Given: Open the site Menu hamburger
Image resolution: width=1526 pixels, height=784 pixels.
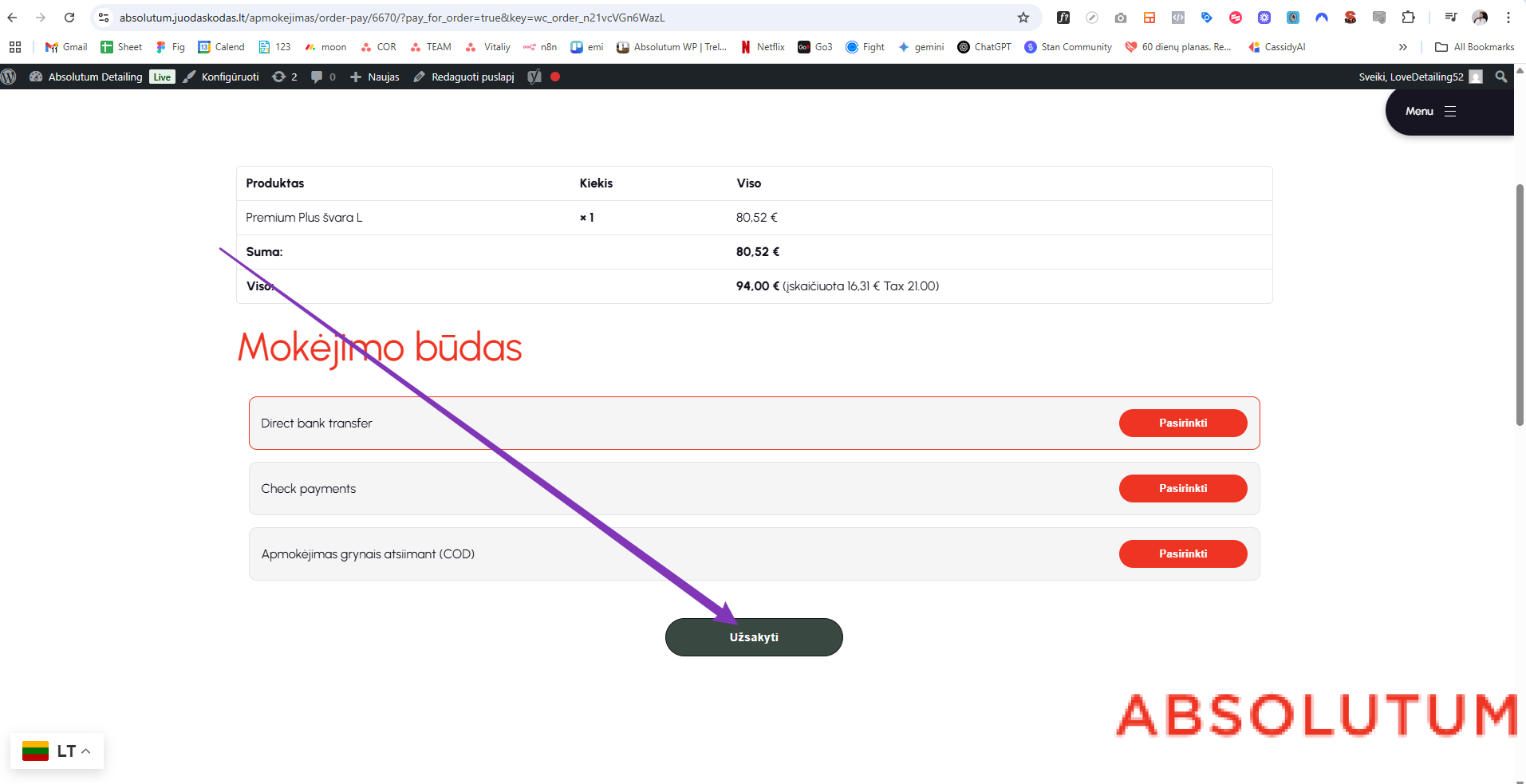Looking at the screenshot, I should point(1431,112).
